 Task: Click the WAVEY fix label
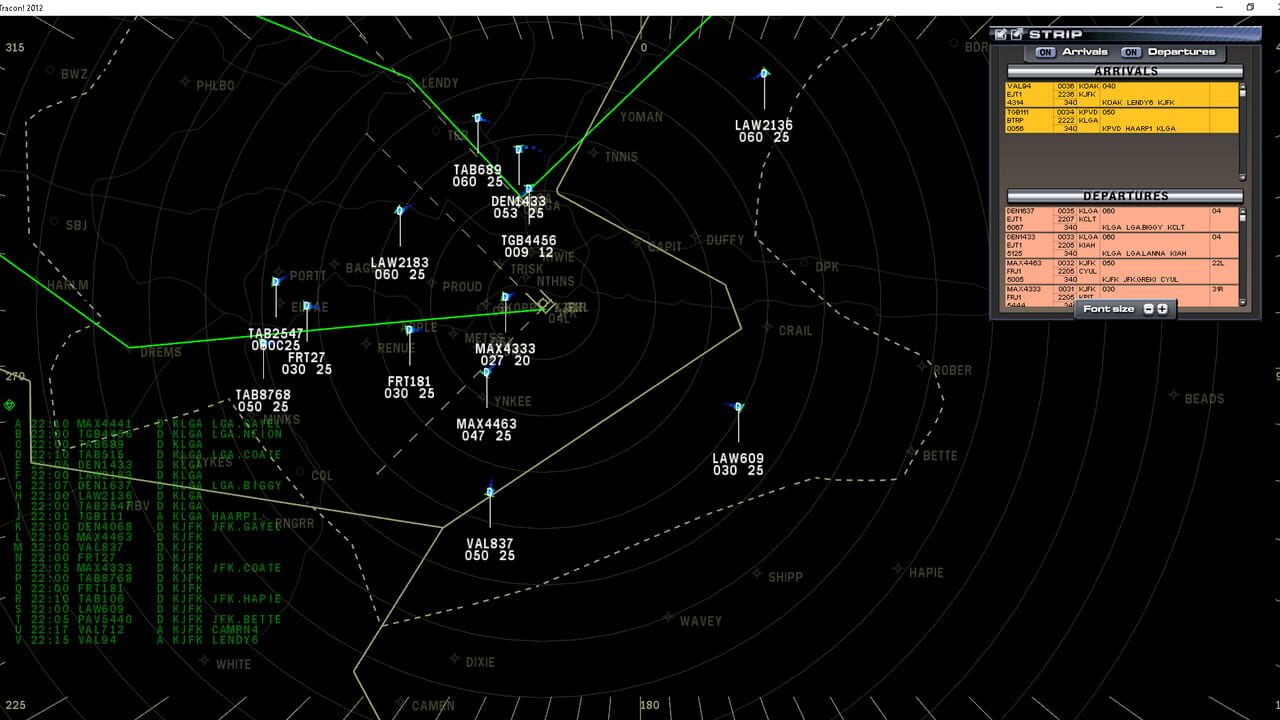[700, 621]
